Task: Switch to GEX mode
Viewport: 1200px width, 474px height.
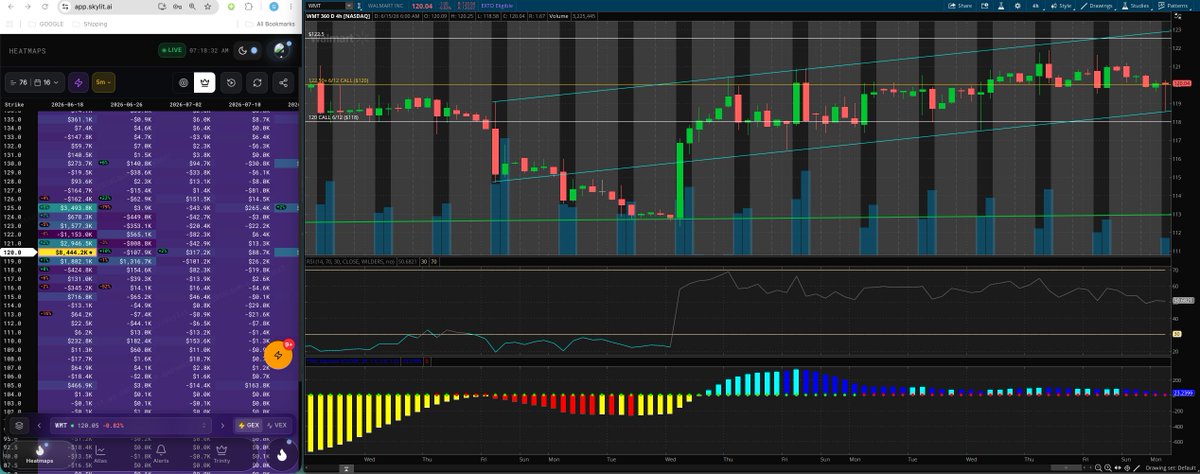Action: pos(248,425)
